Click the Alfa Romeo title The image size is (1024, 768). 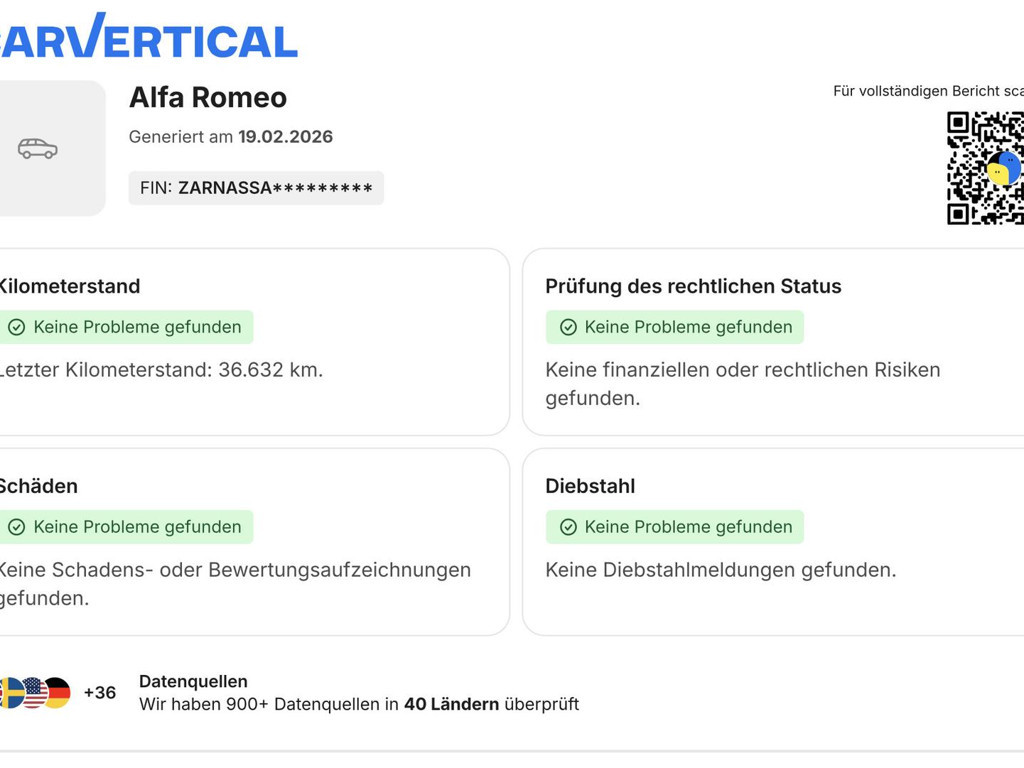tap(208, 97)
